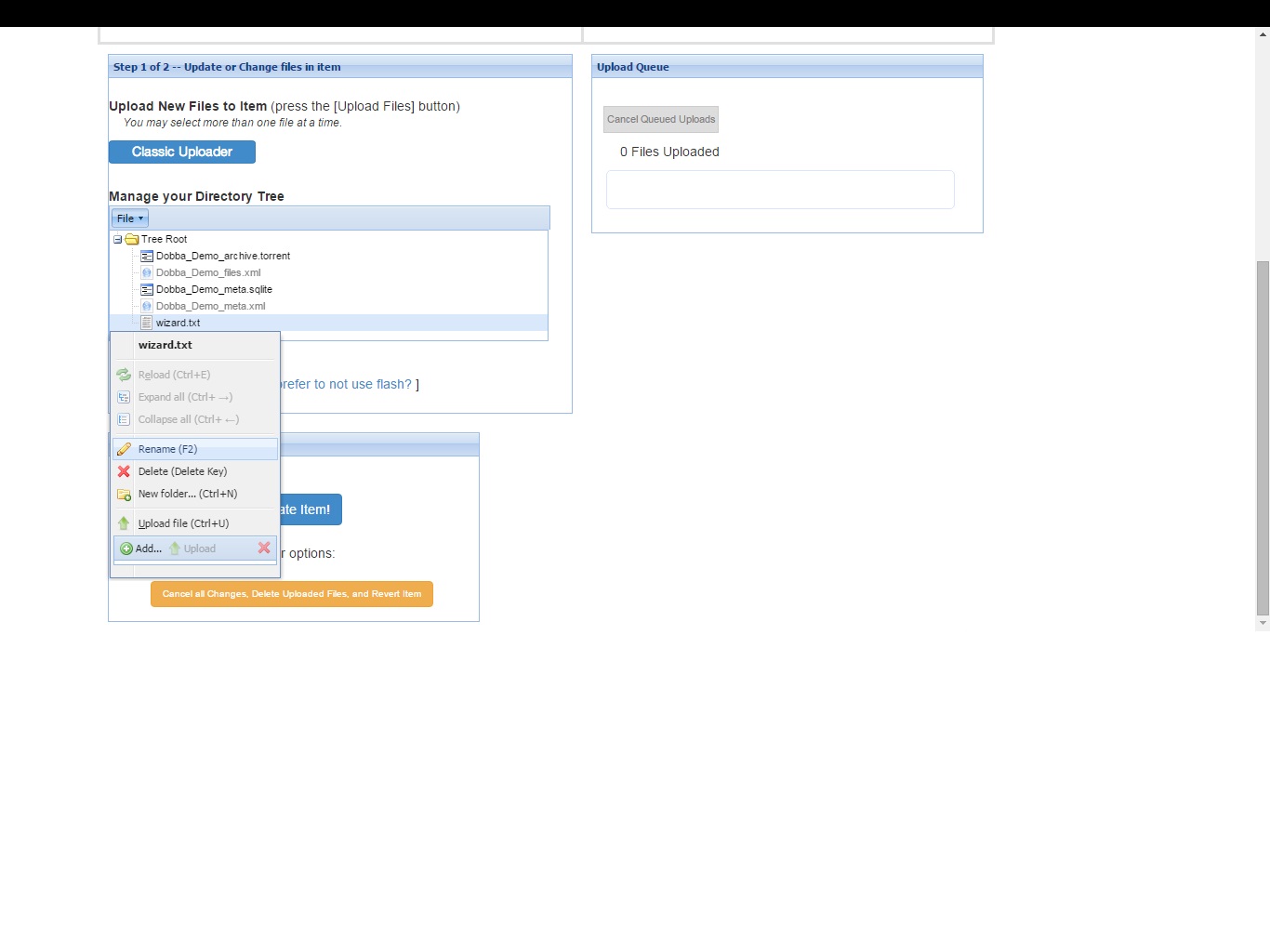Click the pencil icon for Rename
The width and height of the screenshot is (1270, 952).
click(124, 449)
